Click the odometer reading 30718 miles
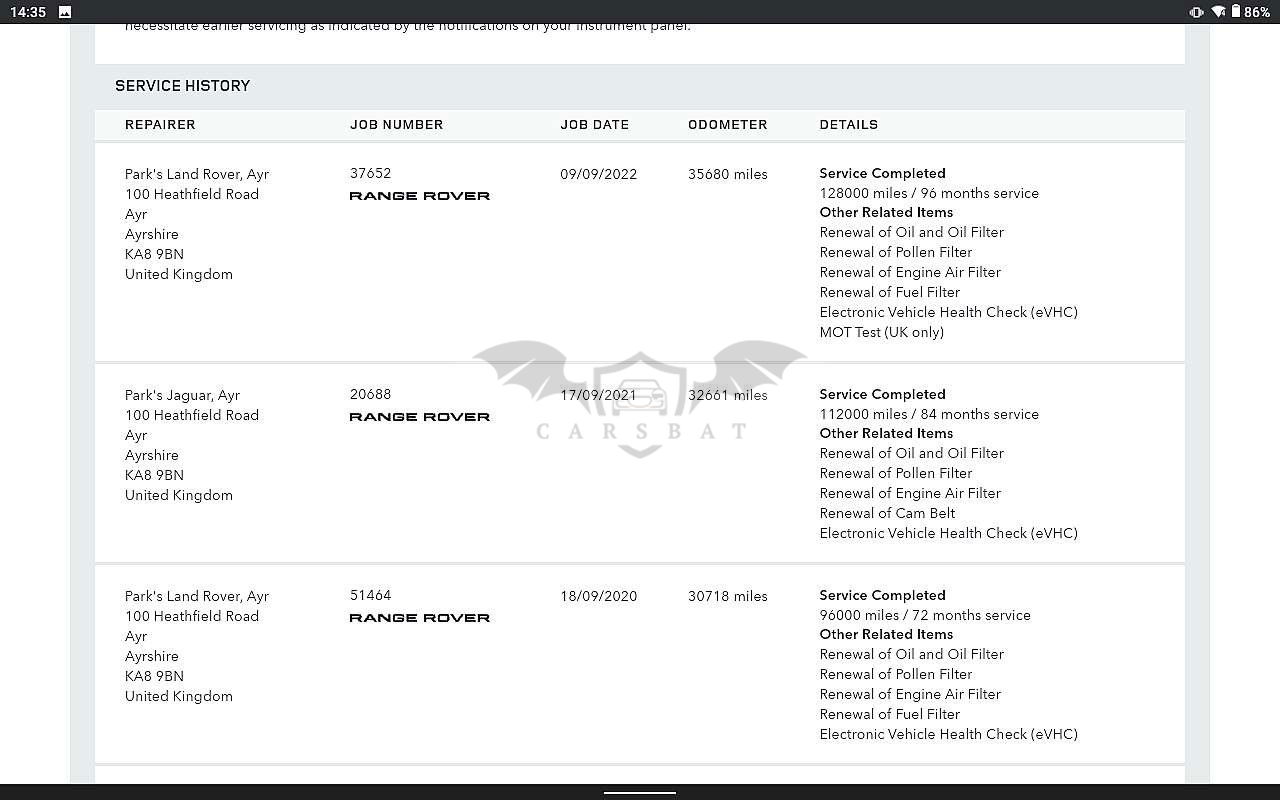 pyautogui.click(x=727, y=596)
